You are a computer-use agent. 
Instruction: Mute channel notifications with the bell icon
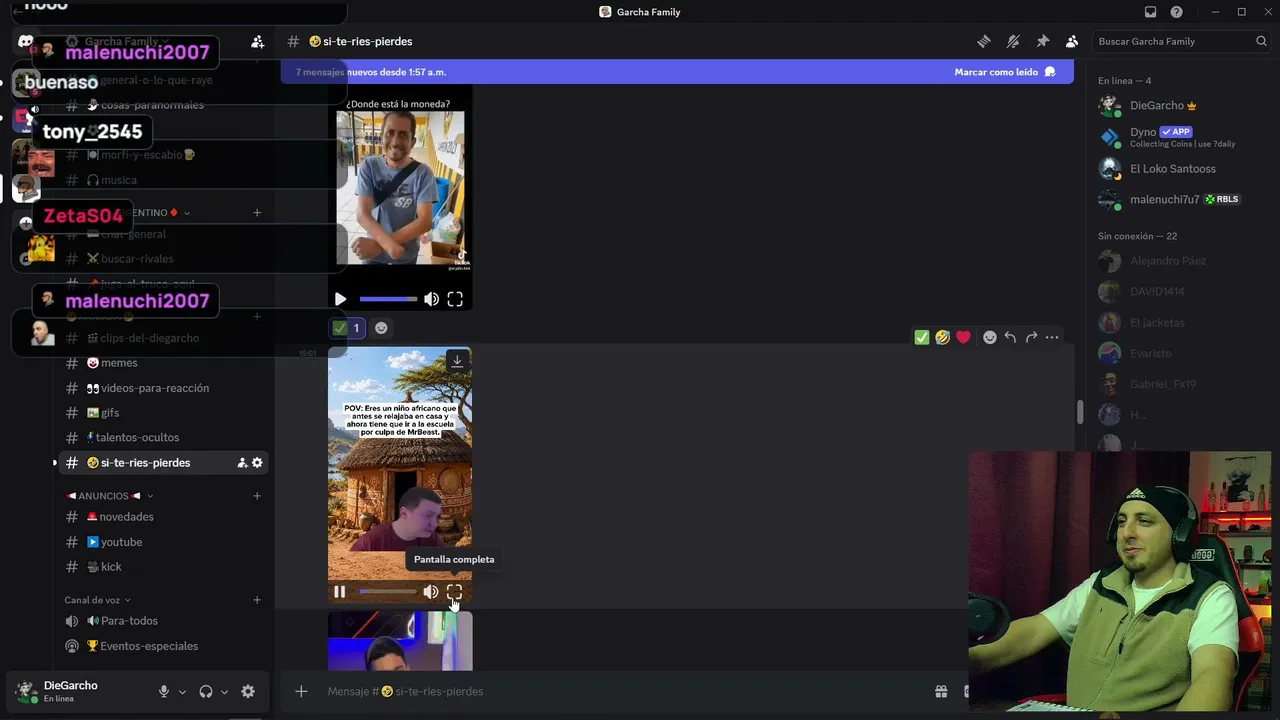tap(1013, 41)
